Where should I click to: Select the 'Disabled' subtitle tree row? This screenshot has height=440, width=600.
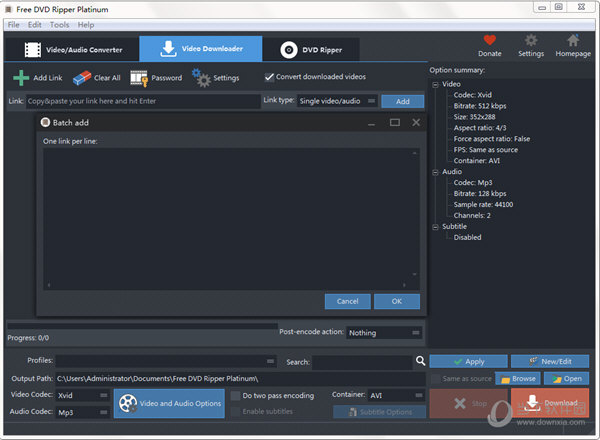coord(467,237)
